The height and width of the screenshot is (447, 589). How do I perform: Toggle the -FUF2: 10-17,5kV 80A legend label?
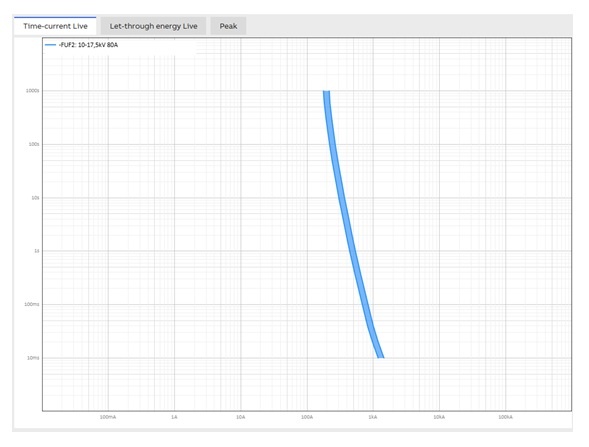(x=88, y=45)
